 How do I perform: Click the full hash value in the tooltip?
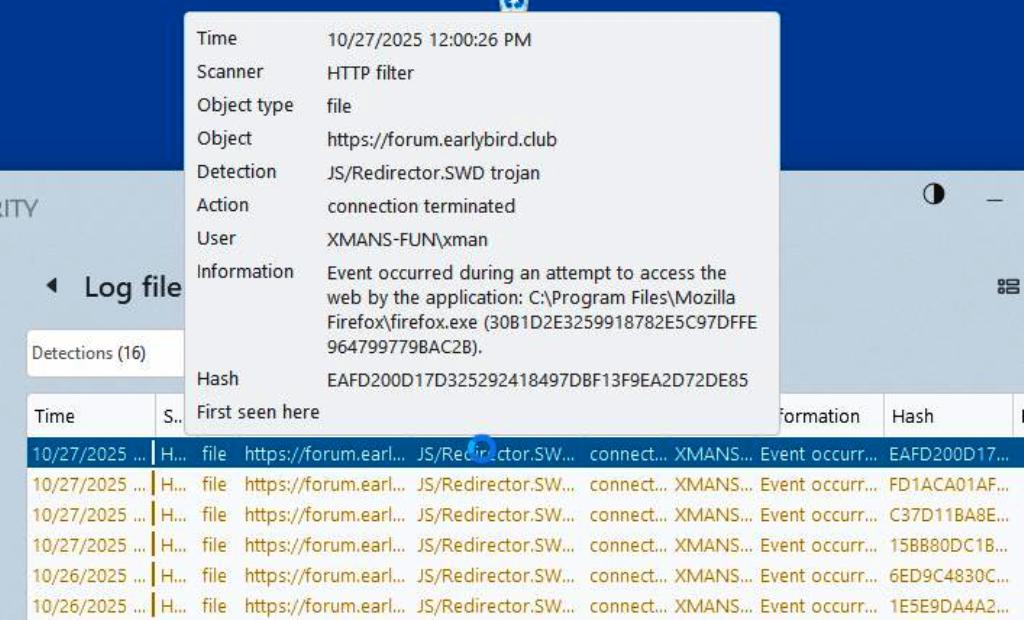pos(537,380)
